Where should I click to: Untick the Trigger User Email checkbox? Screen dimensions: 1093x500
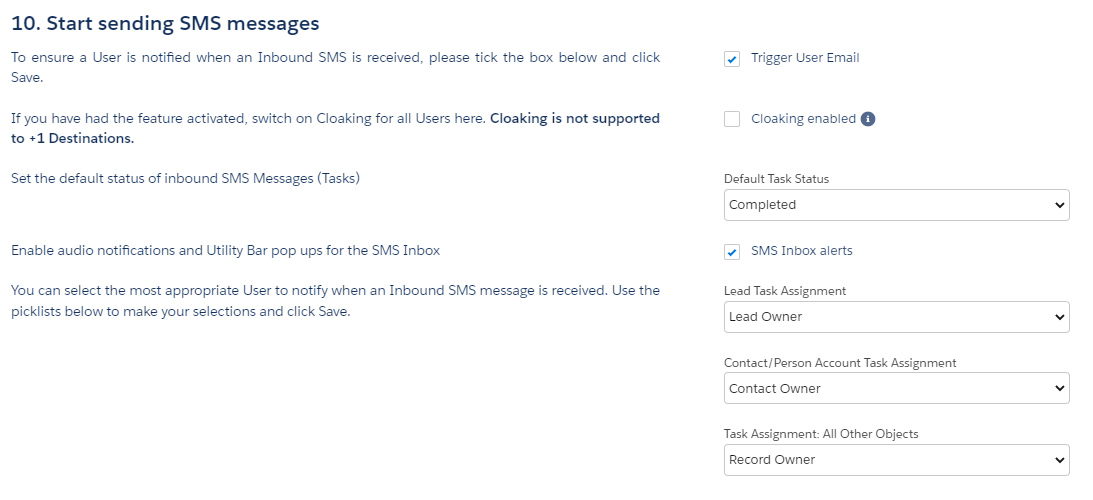732,59
